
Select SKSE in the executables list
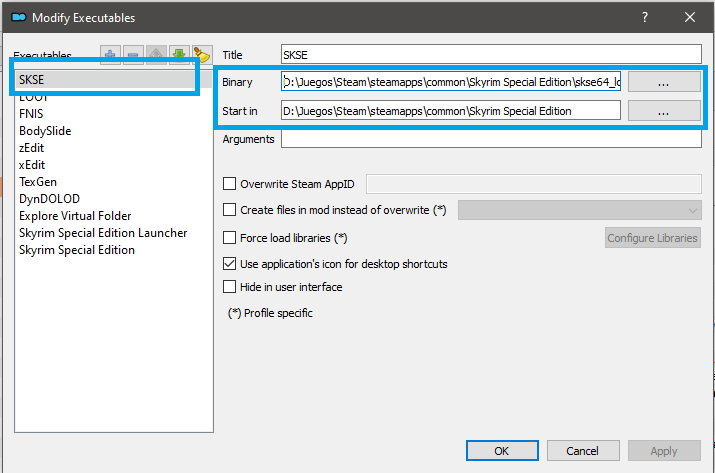pos(114,79)
